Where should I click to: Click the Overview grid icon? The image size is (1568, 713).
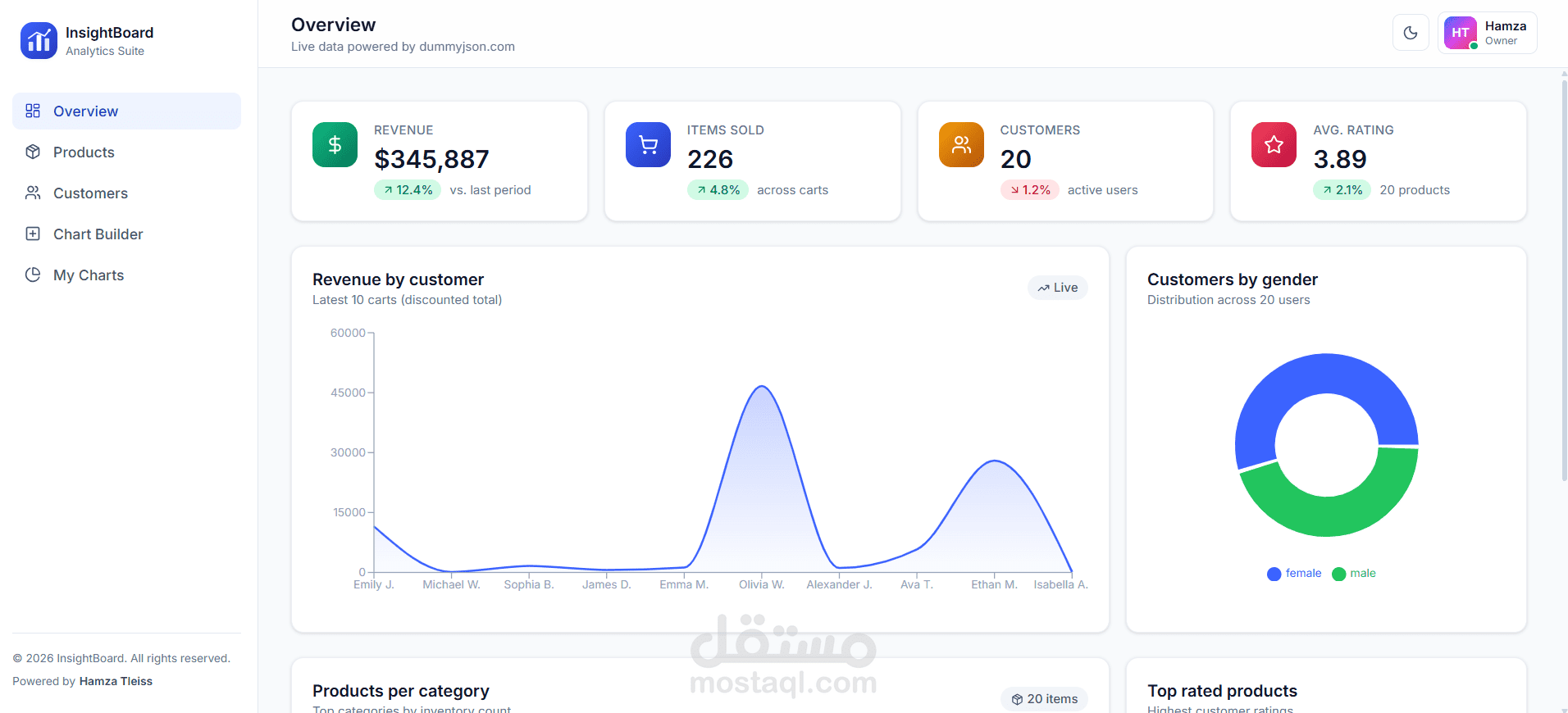33,111
